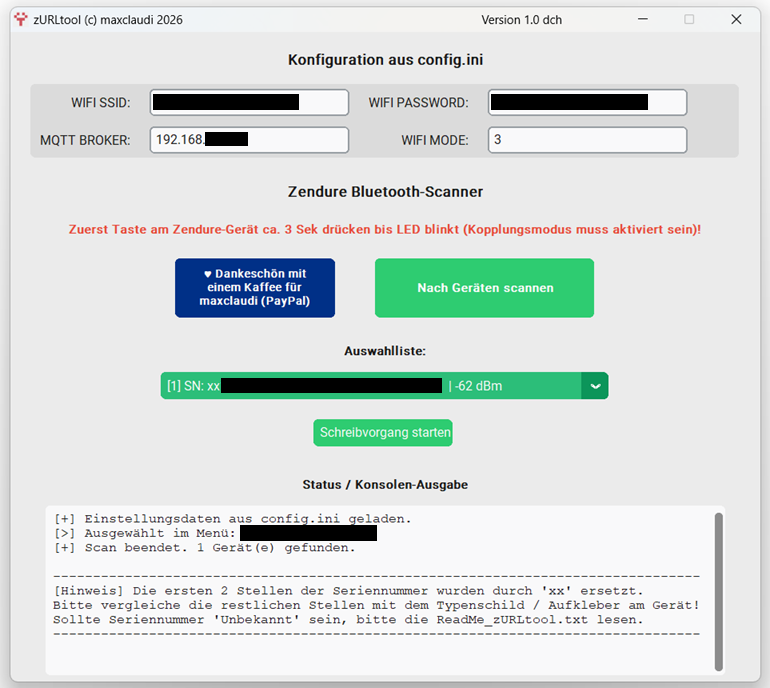Image resolution: width=770 pixels, height=688 pixels.
Task: Click the 'Konfiguration aus config.ini' heading
Action: click(x=385, y=60)
